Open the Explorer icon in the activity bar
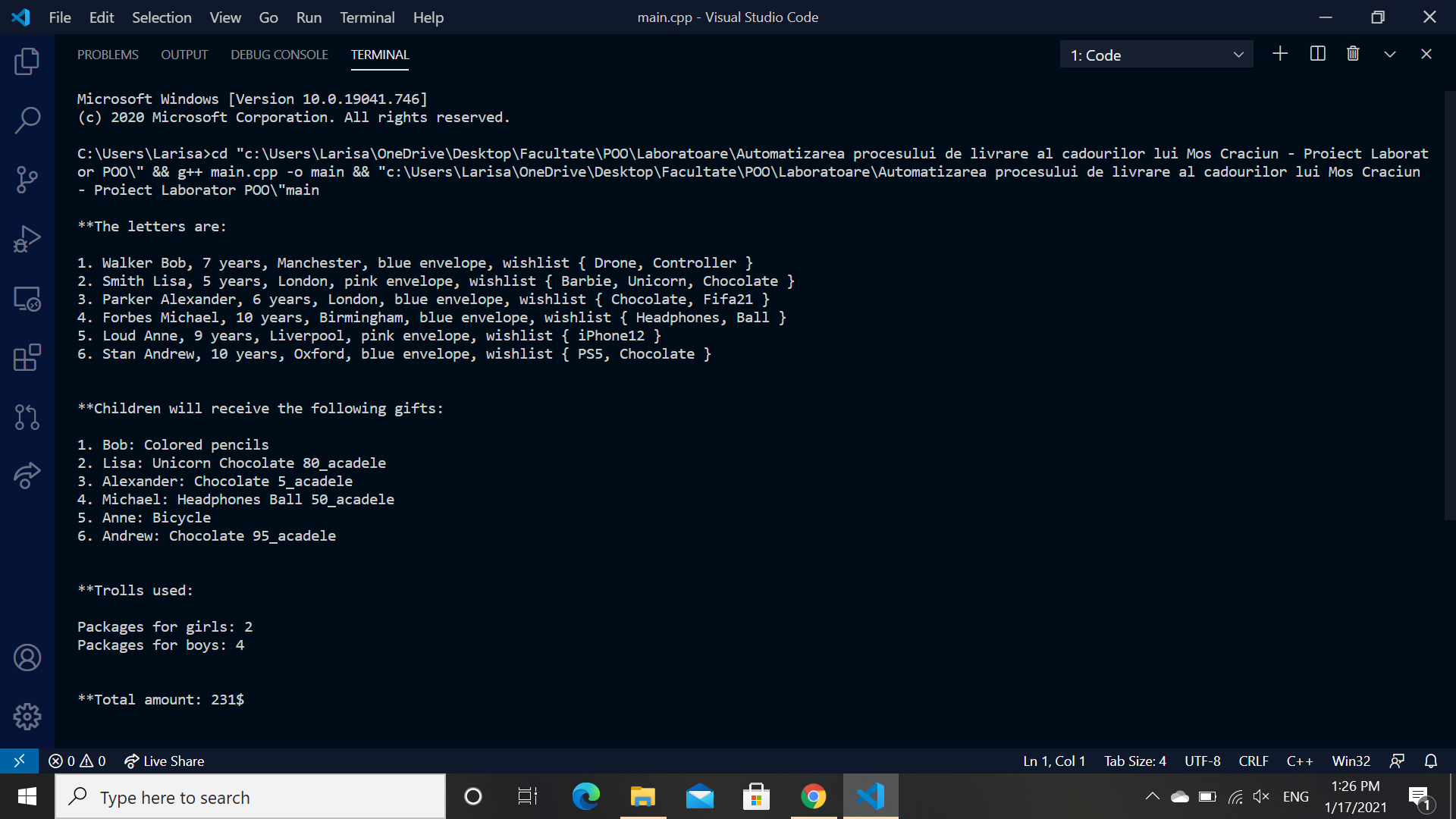Image resolution: width=1456 pixels, height=819 pixels. tap(27, 61)
